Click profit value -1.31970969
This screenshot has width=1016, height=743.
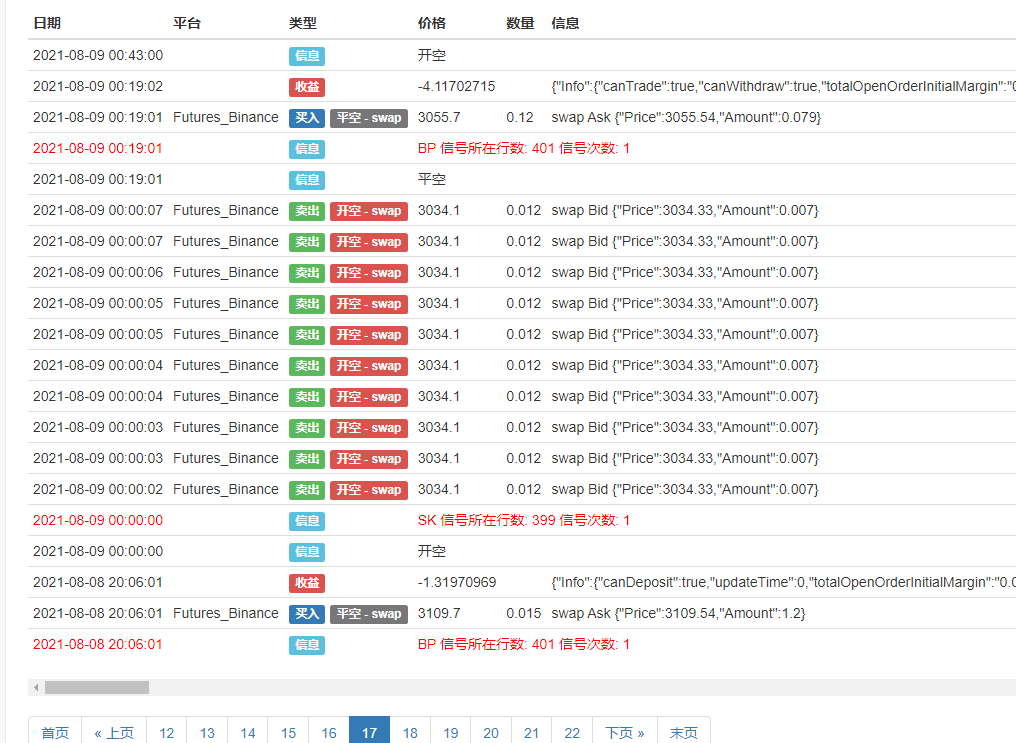point(457,582)
